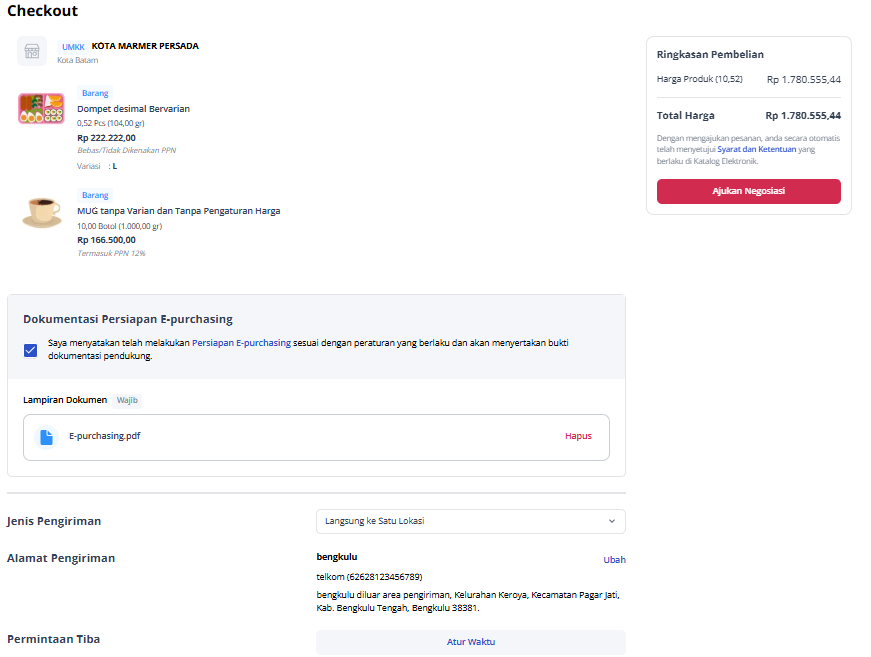Click the Dompet desimal Bervarian product title
The image size is (871, 657).
(x=133, y=109)
